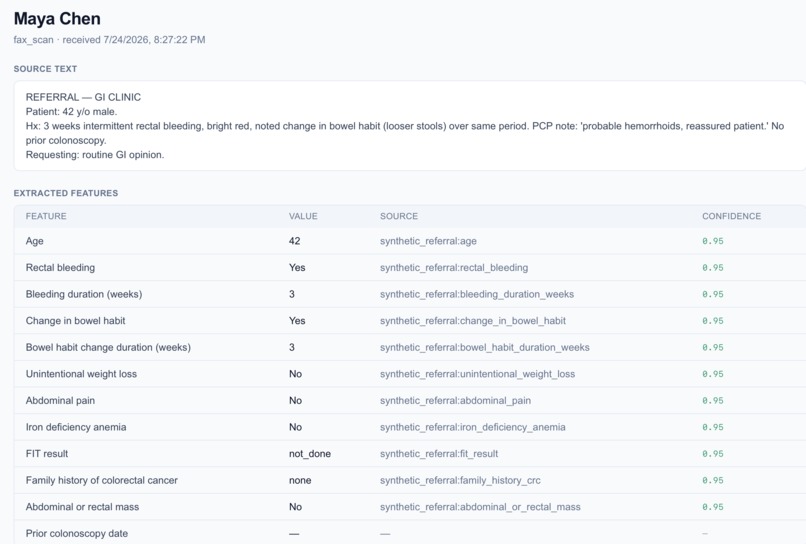The height and width of the screenshot is (544, 806).
Task: Click Family history of colorectal cancer
Action: click(102, 480)
